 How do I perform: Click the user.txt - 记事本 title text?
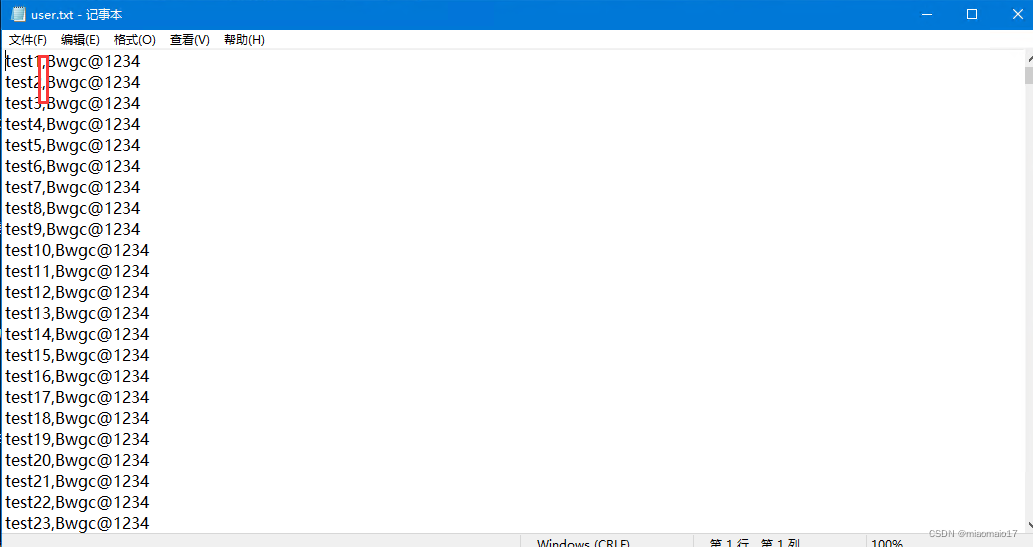[x=76, y=14]
